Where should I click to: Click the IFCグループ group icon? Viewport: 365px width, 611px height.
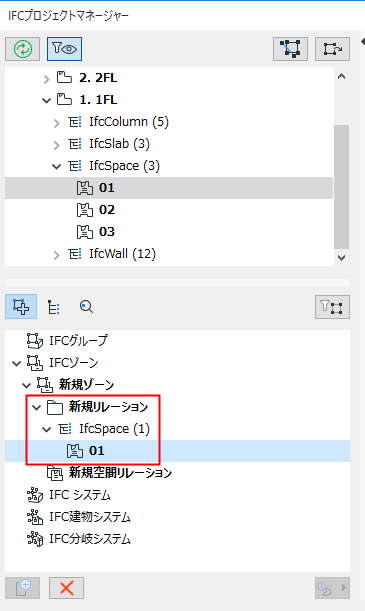coord(35,341)
